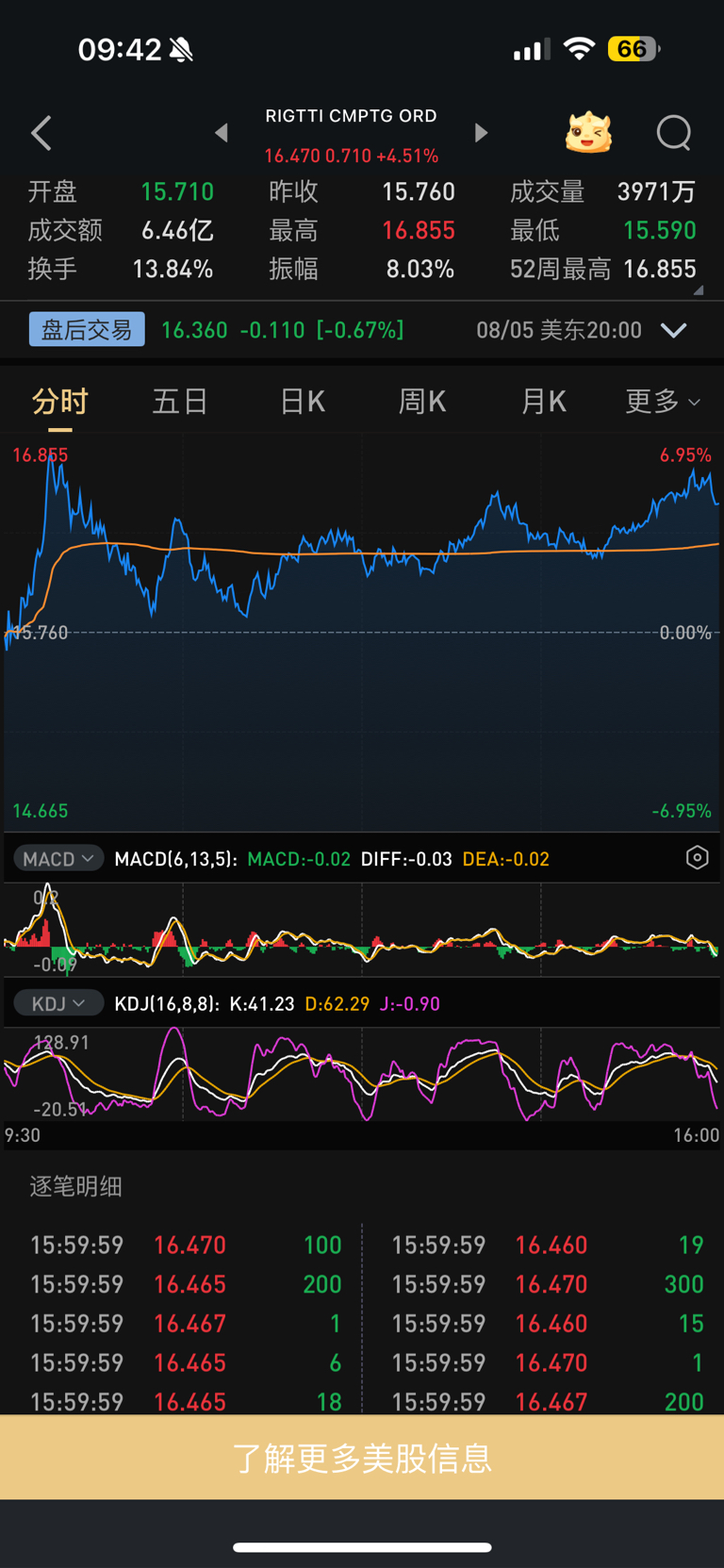Switch to the 周K tab

point(421,402)
